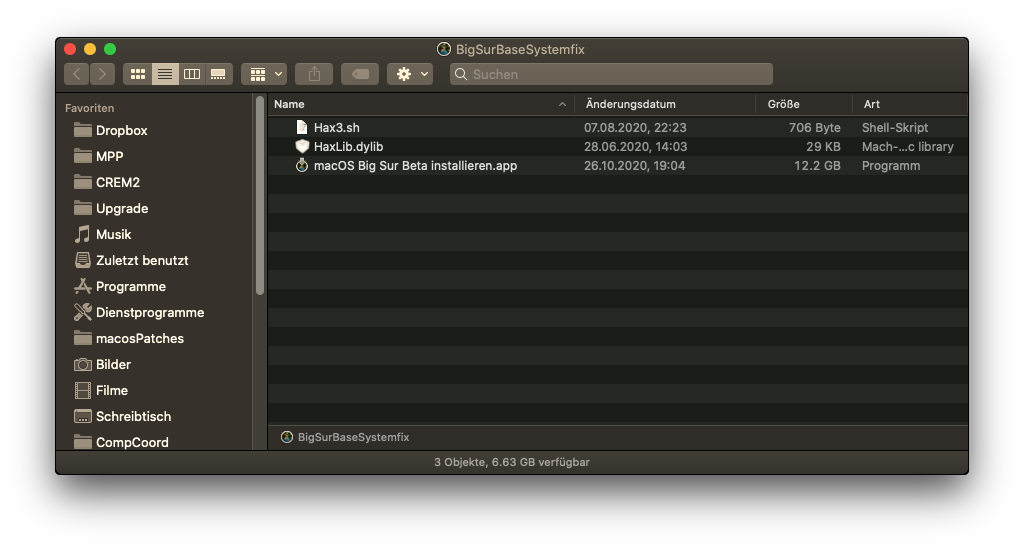
Task: Click date 28.06.2020, 14:03
Action: click(x=635, y=146)
